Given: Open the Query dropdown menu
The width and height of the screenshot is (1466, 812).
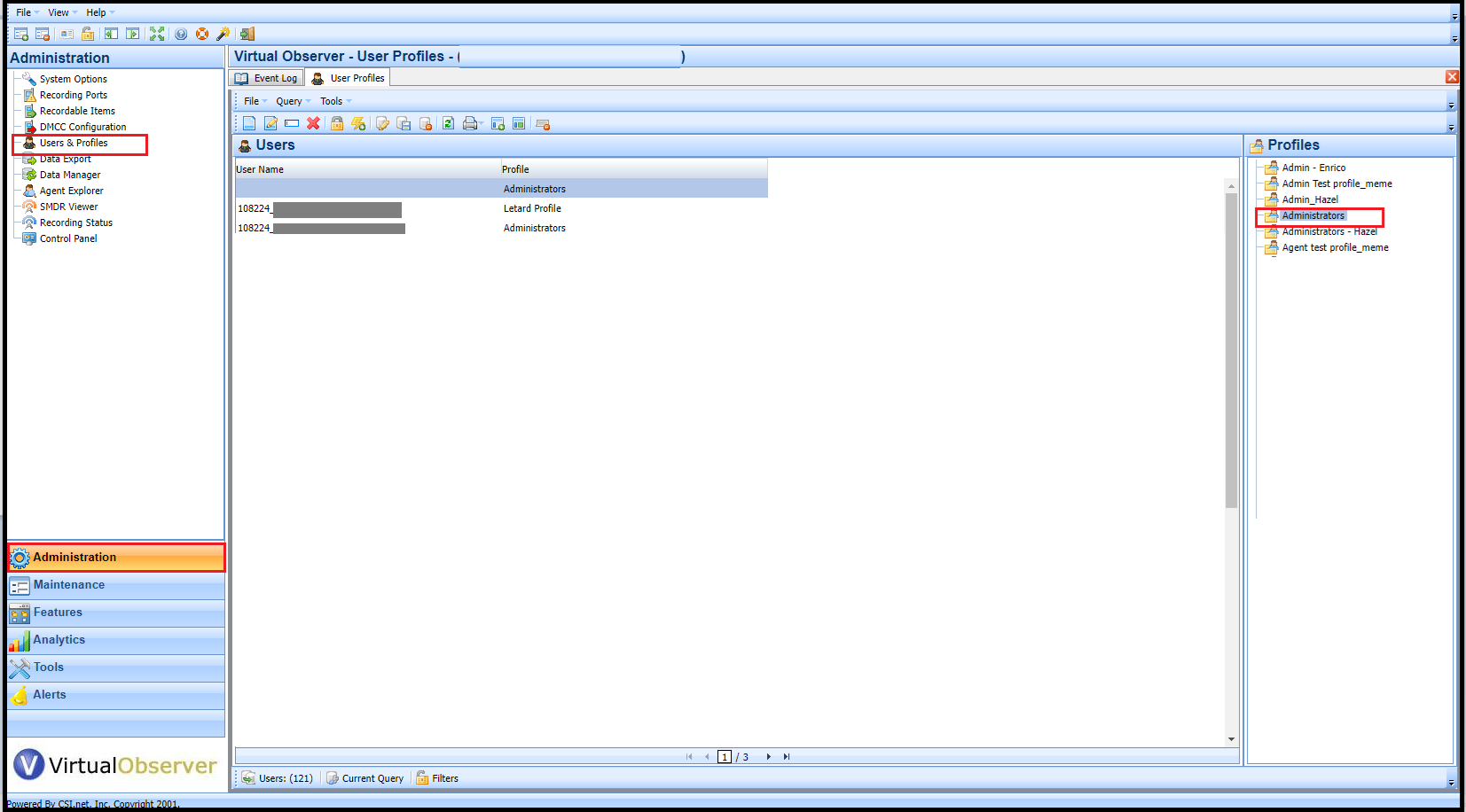Looking at the screenshot, I should coord(289,101).
